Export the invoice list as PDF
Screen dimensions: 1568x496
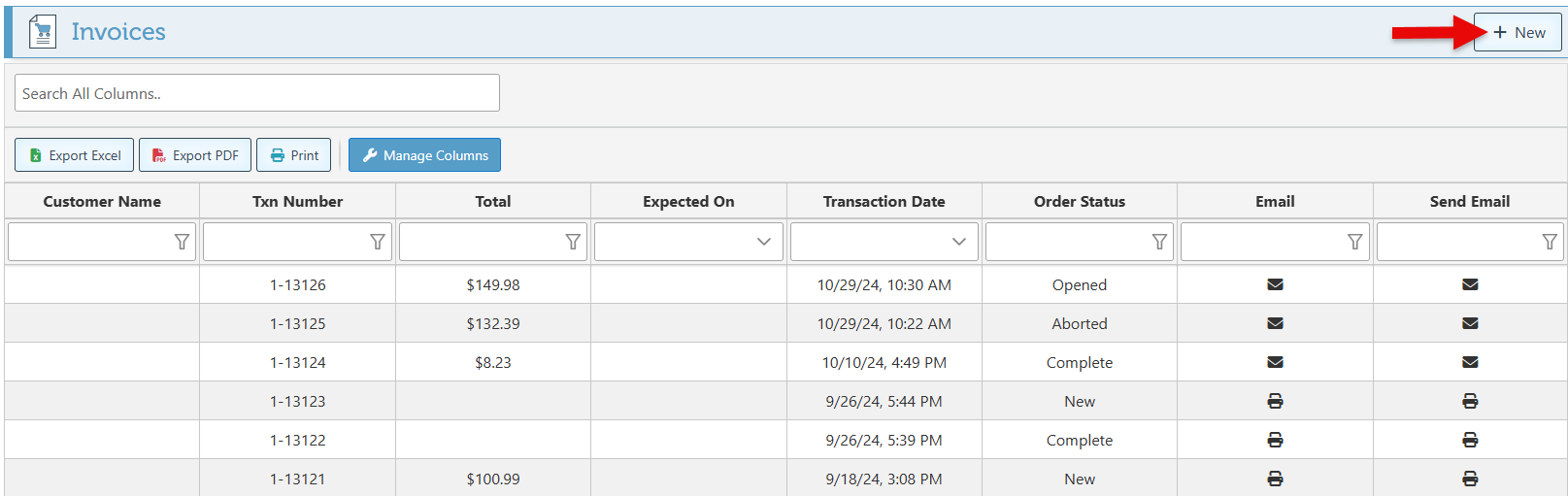click(195, 155)
